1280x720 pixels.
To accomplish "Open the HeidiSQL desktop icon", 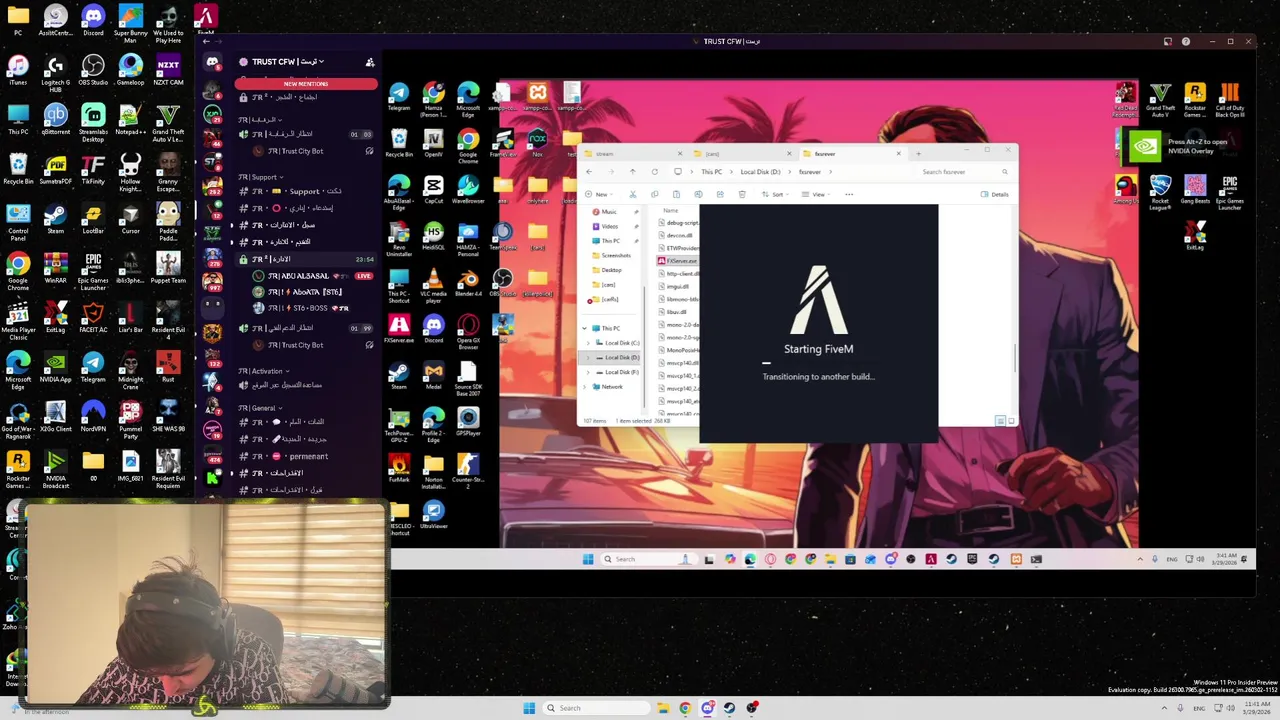I will pos(433,236).
